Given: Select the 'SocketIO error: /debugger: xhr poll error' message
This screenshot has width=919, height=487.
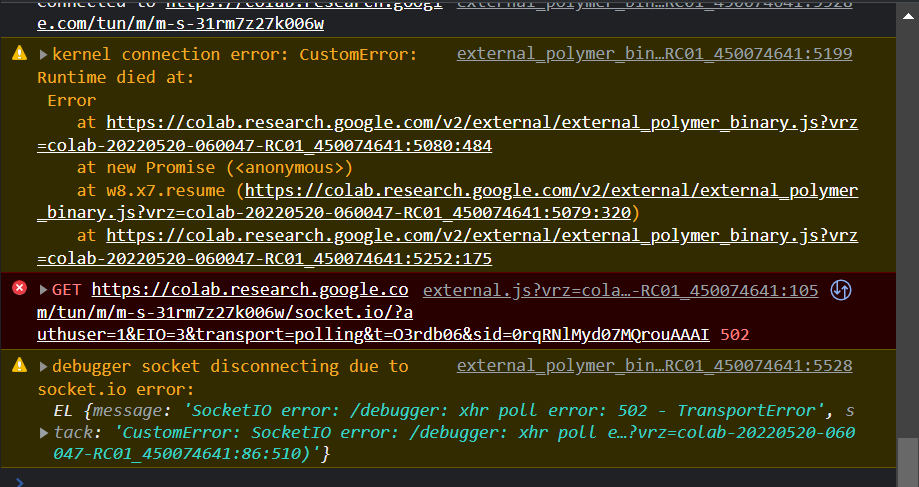Looking at the screenshot, I should [504, 411].
